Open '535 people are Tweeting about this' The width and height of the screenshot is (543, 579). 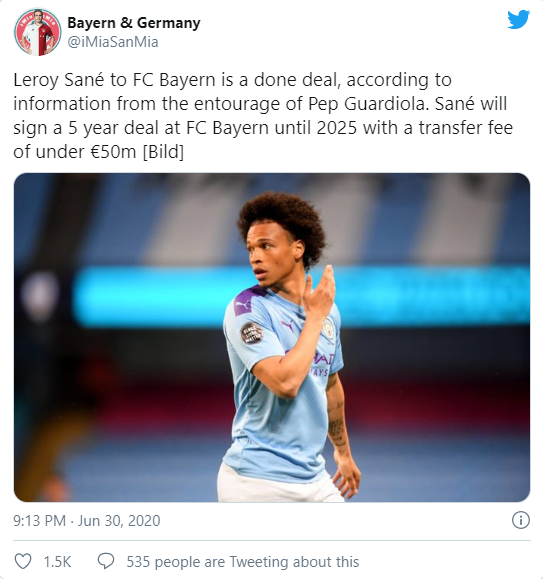pos(243,562)
